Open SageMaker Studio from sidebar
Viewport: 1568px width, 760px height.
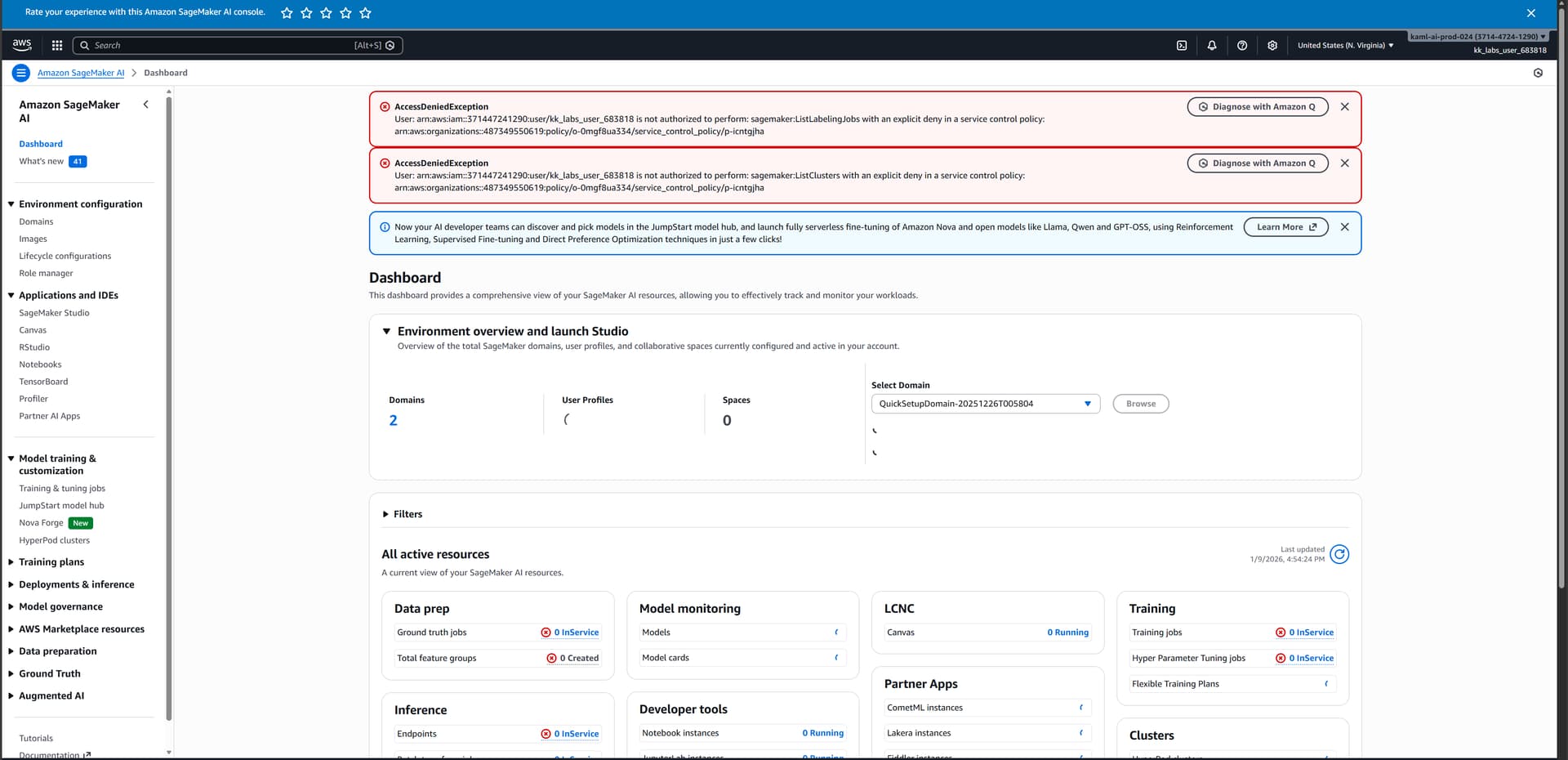[54, 313]
